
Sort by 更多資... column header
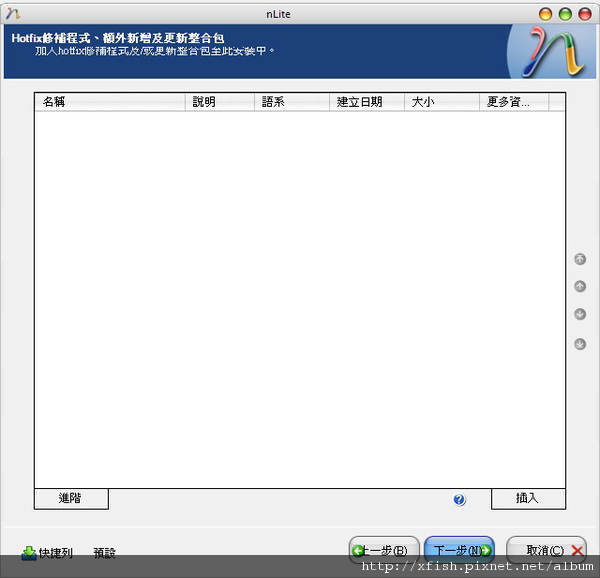pos(514,102)
